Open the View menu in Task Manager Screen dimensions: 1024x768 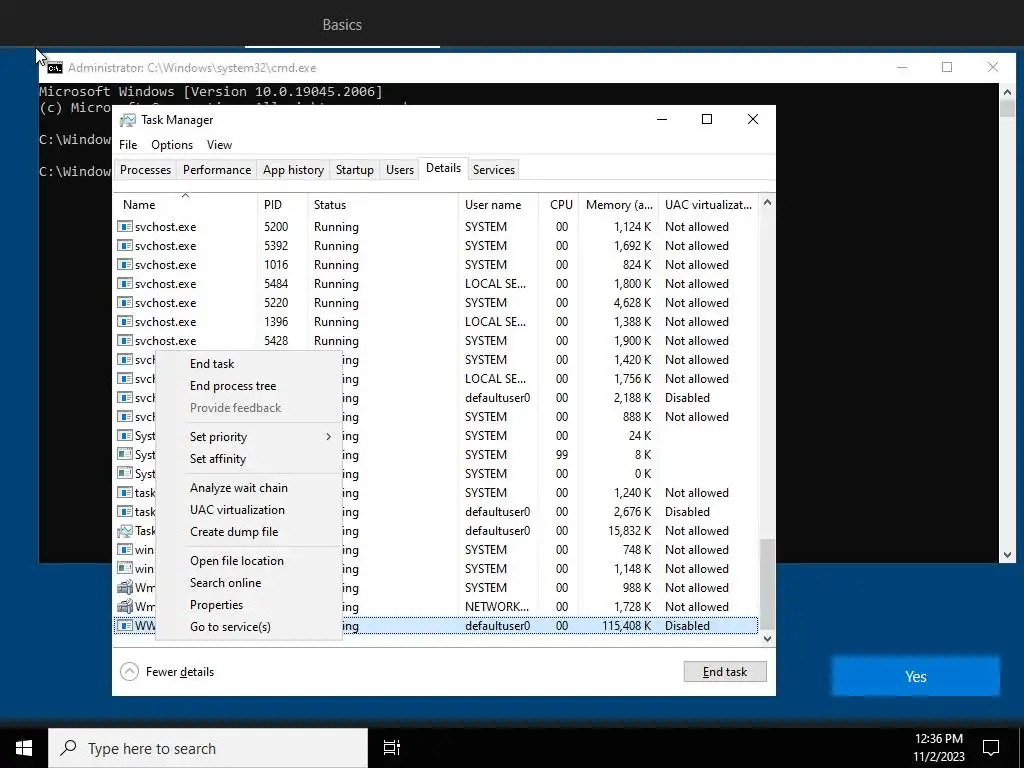219,145
